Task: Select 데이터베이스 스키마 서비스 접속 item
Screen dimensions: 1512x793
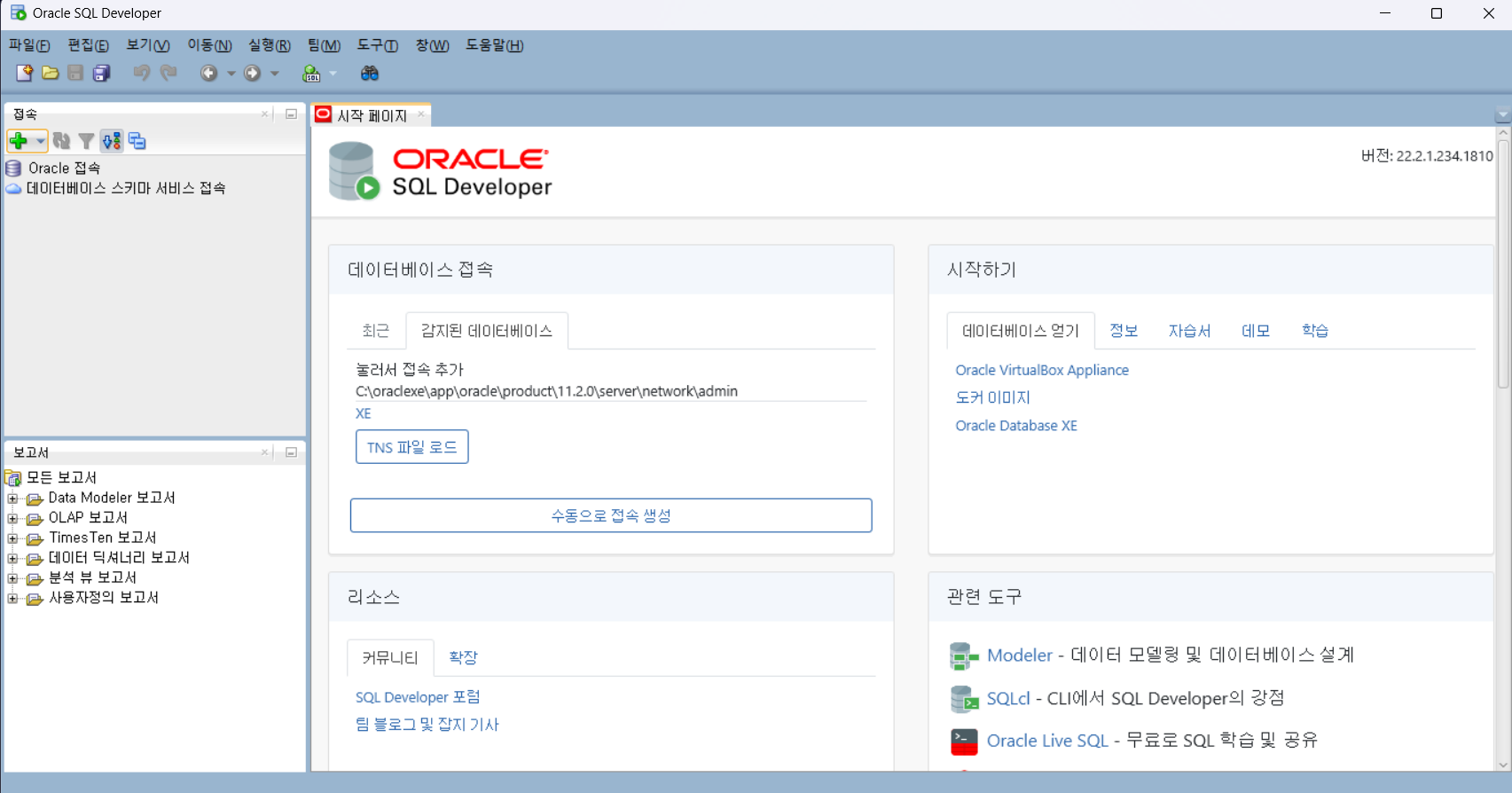Action: pos(126,188)
